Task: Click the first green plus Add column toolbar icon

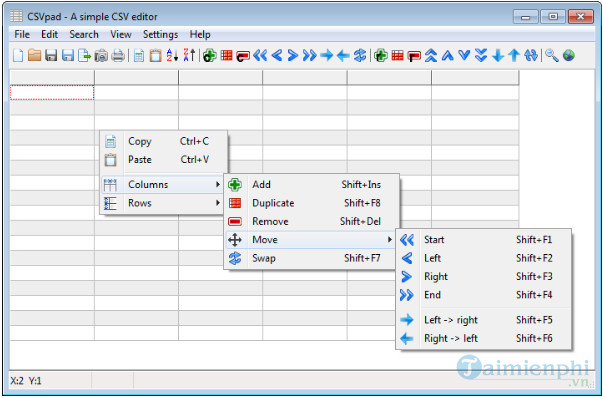Action: pyautogui.click(x=210, y=55)
